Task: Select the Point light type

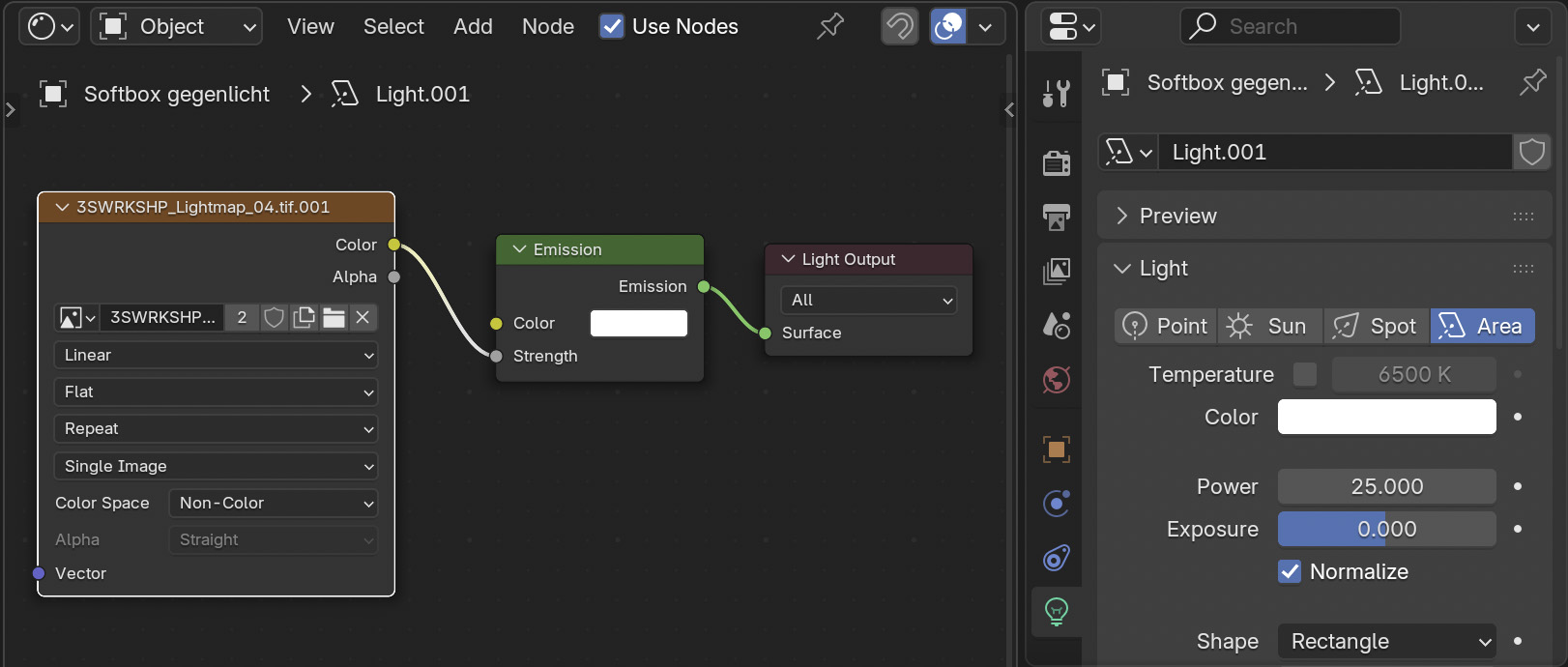Action: click(x=1165, y=326)
